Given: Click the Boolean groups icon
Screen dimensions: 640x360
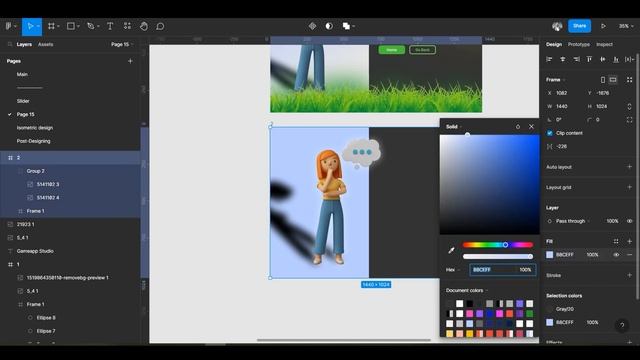Looking at the screenshot, I should [x=346, y=26].
